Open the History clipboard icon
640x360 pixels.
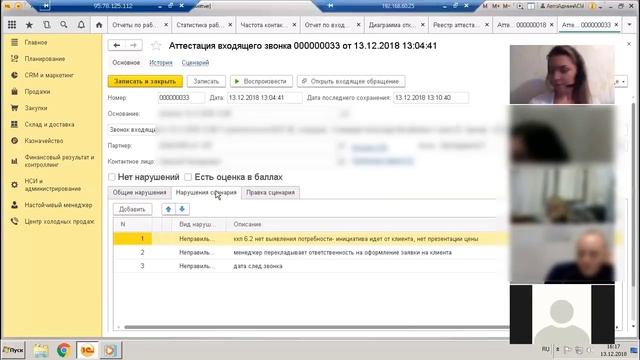(47, 25)
